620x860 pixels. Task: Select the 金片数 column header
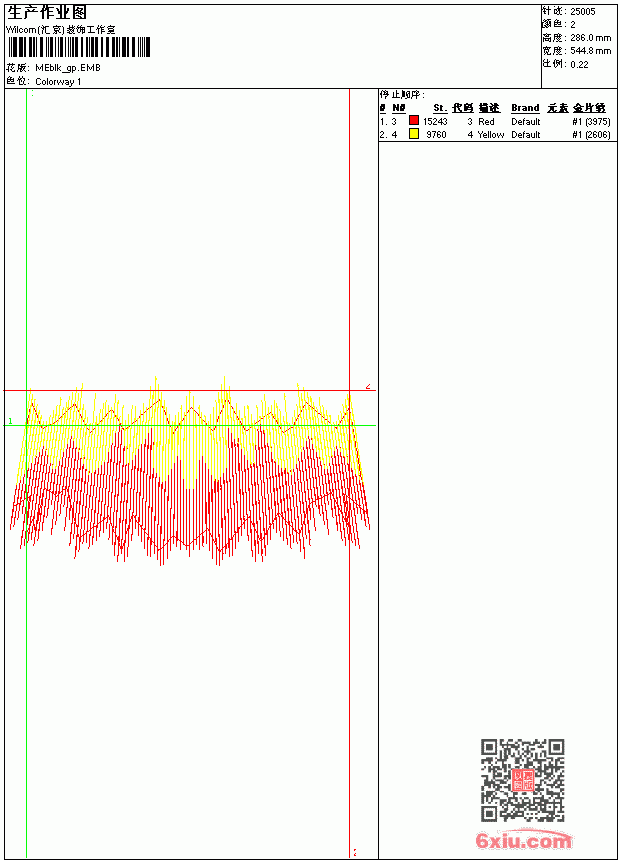coord(589,108)
